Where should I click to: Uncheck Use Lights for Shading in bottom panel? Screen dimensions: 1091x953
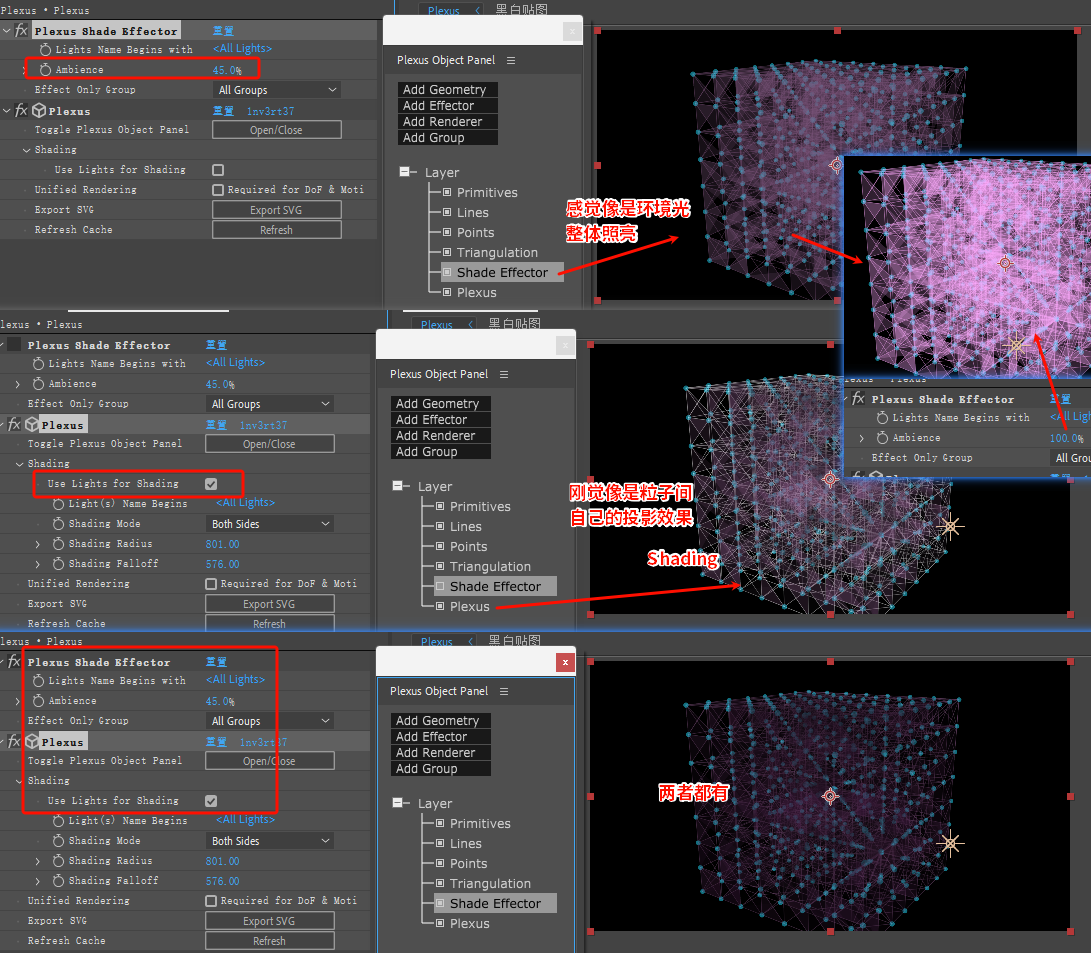click(211, 801)
